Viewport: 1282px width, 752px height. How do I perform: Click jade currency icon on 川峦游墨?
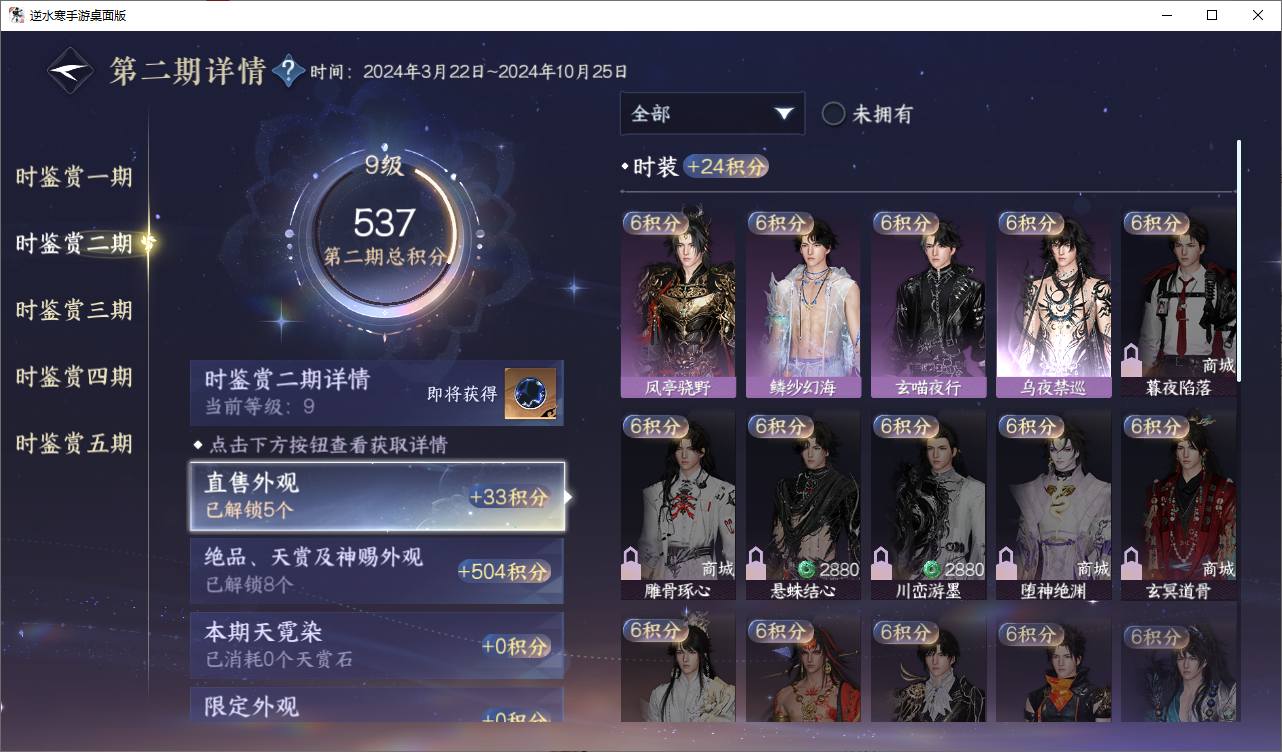pyautogui.click(x=931, y=569)
